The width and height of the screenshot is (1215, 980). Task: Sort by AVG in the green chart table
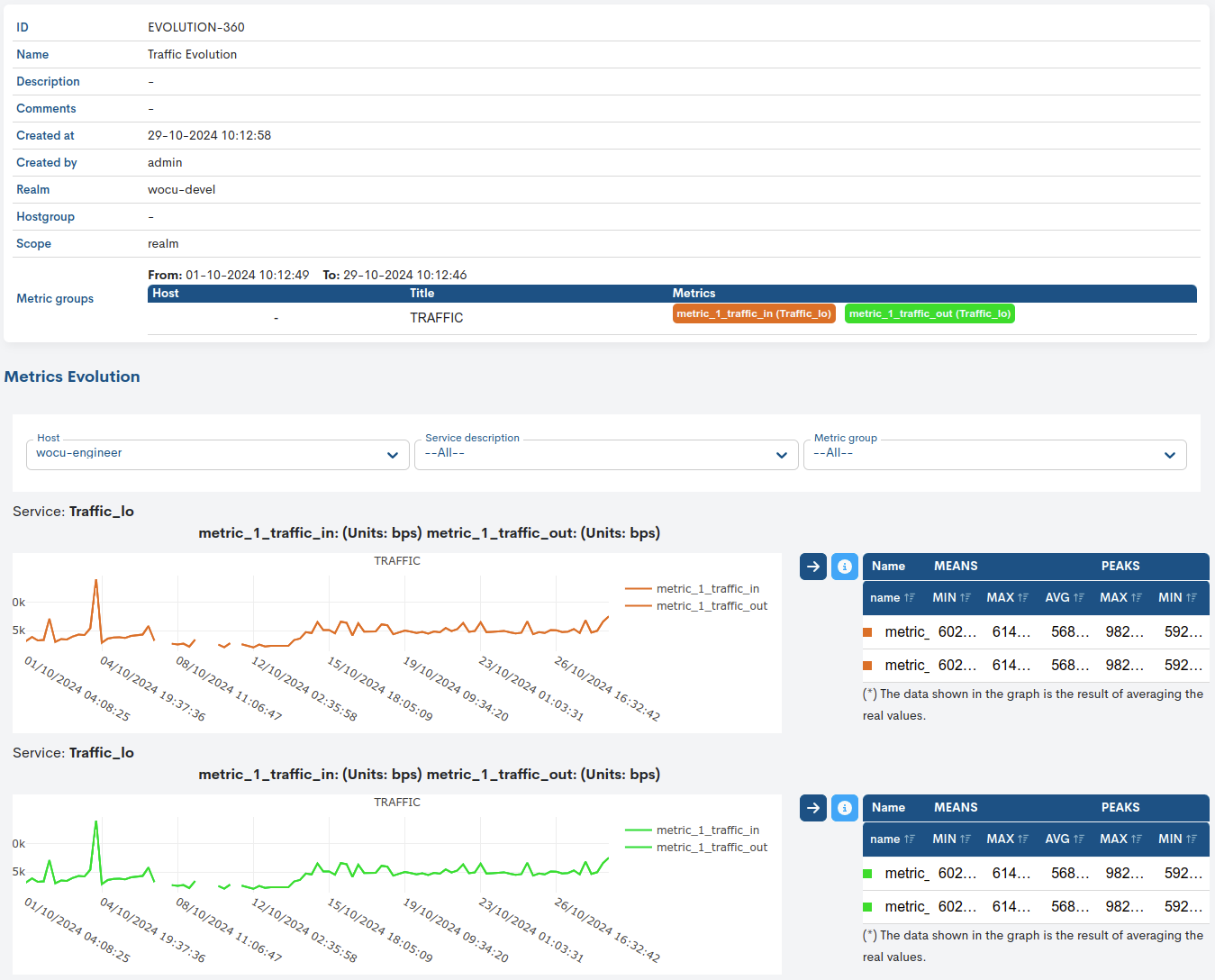(1065, 839)
